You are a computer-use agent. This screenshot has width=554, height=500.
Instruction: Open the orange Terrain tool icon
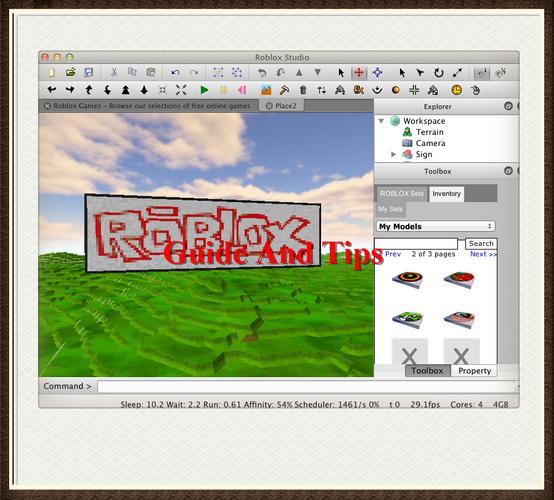point(266,90)
